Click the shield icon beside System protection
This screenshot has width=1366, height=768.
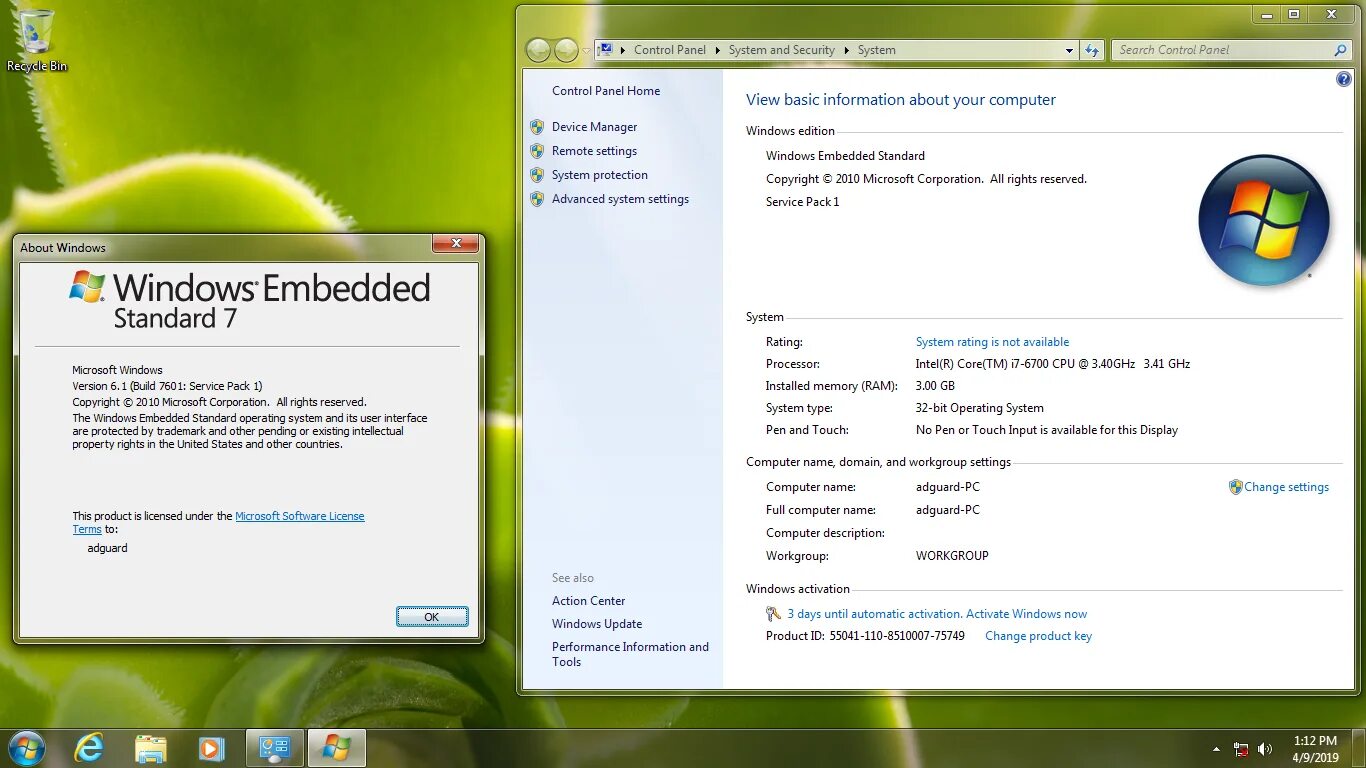[537, 175]
